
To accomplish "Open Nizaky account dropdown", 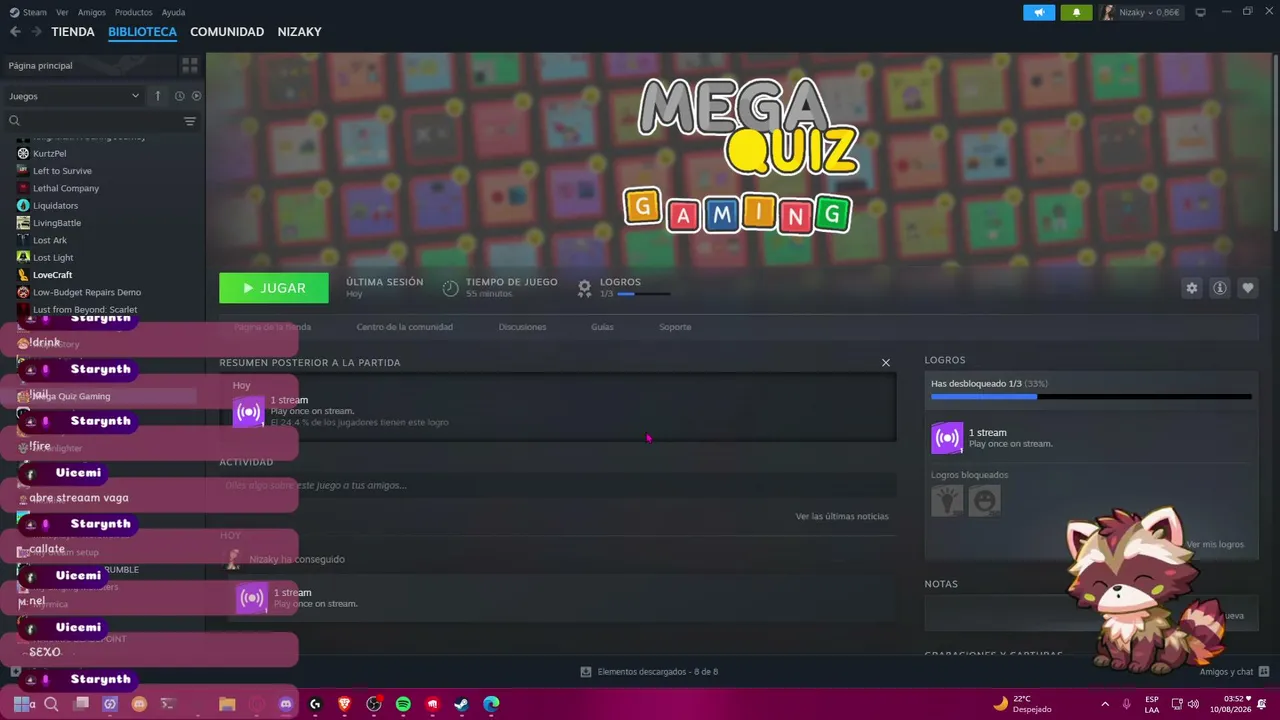I will point(1141,12).
